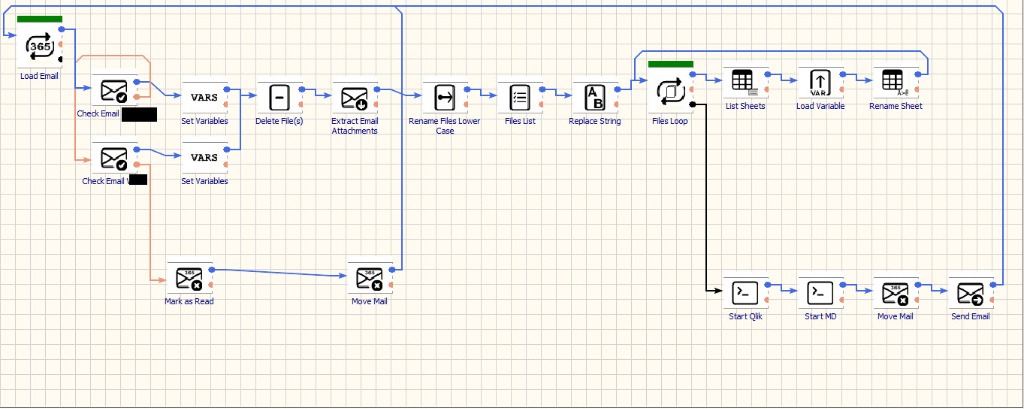Click the List Sheets node icon
The height and width of the screenshot is (409, 1024).
point(745,83)
